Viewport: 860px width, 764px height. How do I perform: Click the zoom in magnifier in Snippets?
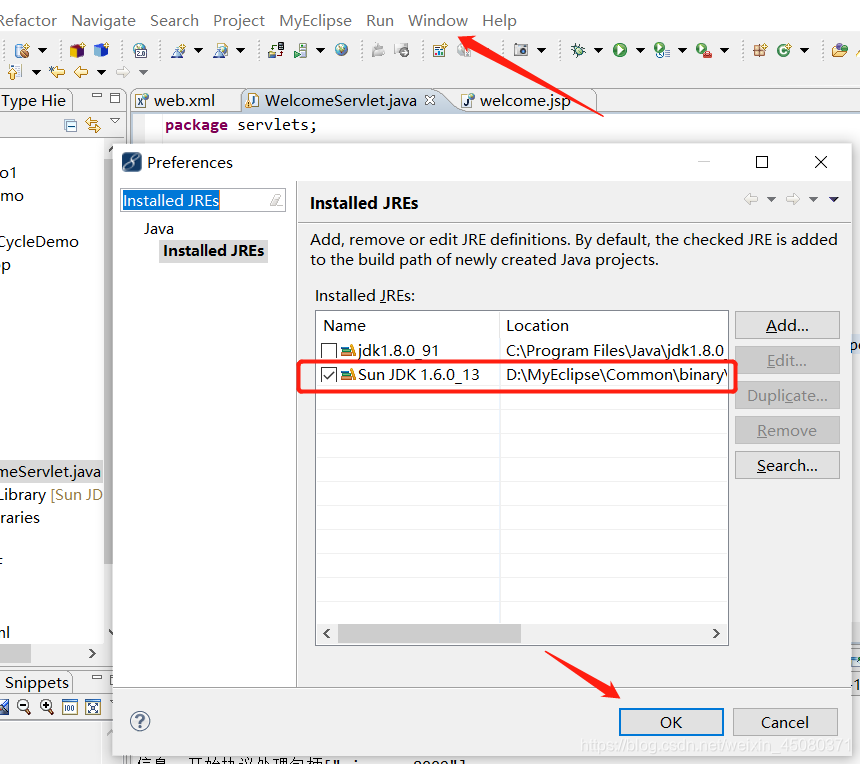(x=47, y=706)
